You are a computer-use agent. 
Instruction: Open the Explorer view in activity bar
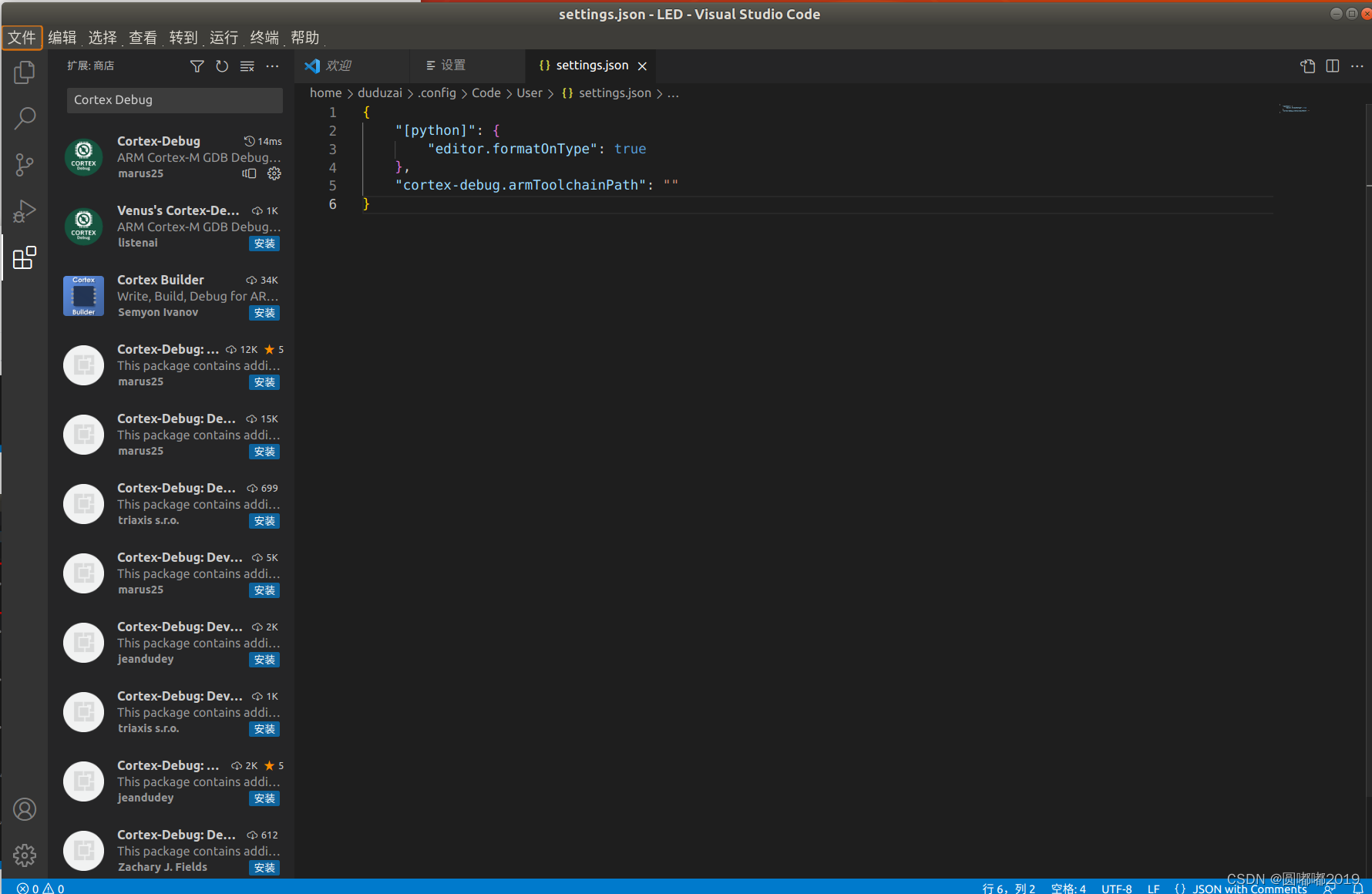(25, 72)
